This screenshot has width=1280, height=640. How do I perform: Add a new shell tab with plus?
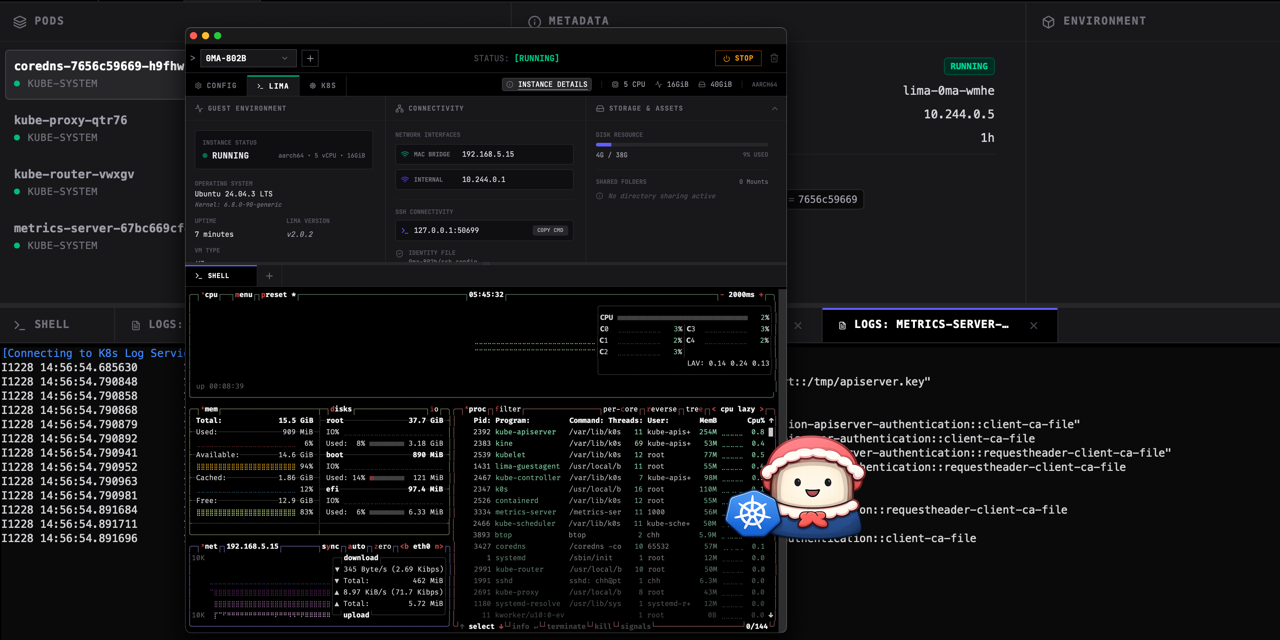pyautogui.click(x=269, y=276)
